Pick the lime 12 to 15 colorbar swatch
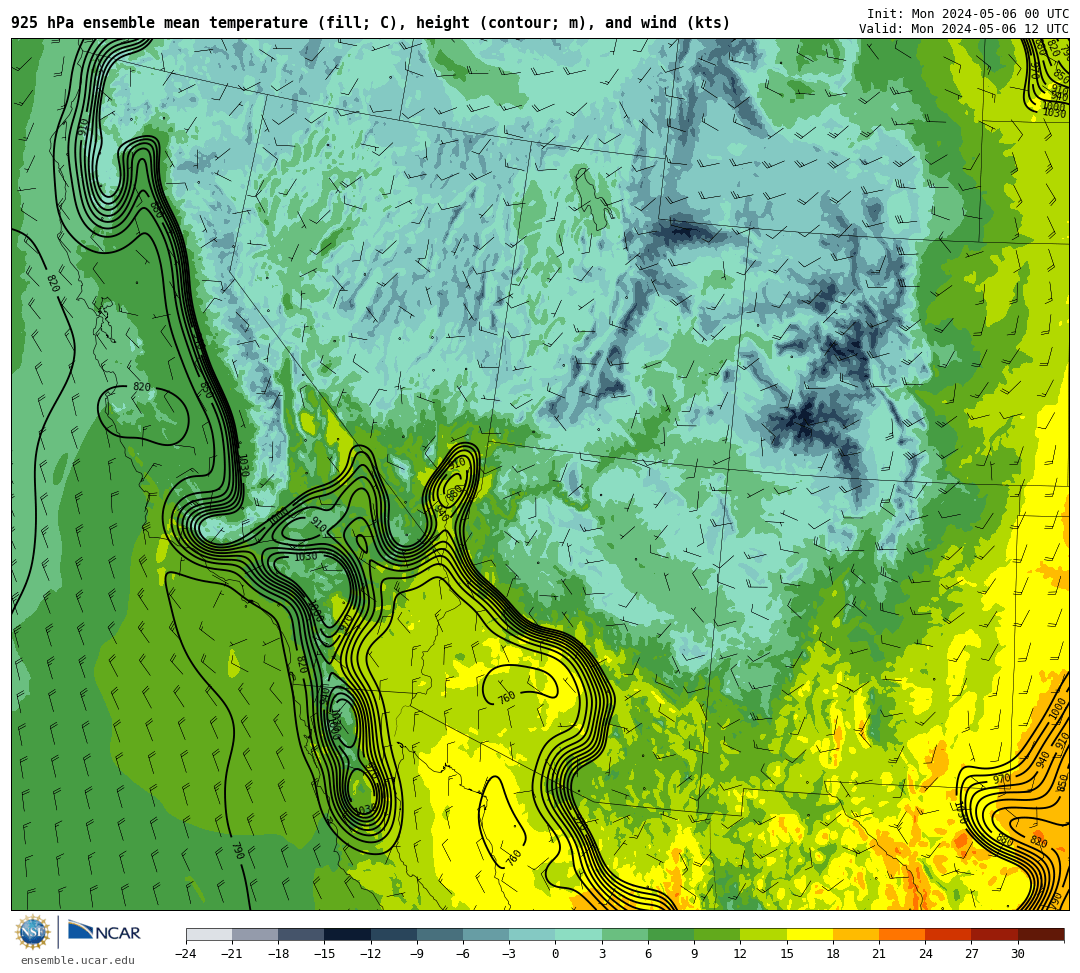The height and width of the screenshot is (973, 1080). (x=764, y=934)
